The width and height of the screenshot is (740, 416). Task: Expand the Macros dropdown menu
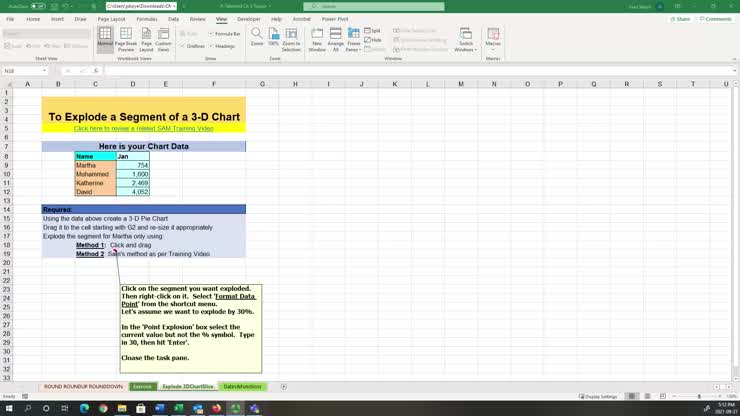(x=493, y=39)
